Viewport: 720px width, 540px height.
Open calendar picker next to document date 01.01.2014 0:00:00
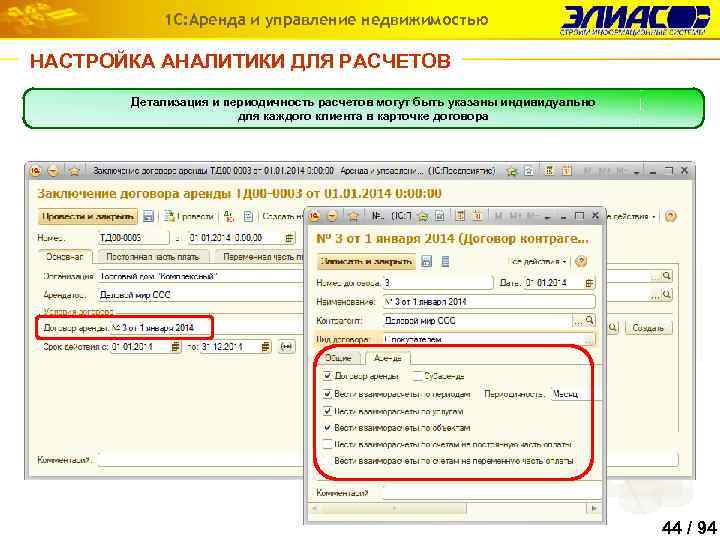[289, 238]
